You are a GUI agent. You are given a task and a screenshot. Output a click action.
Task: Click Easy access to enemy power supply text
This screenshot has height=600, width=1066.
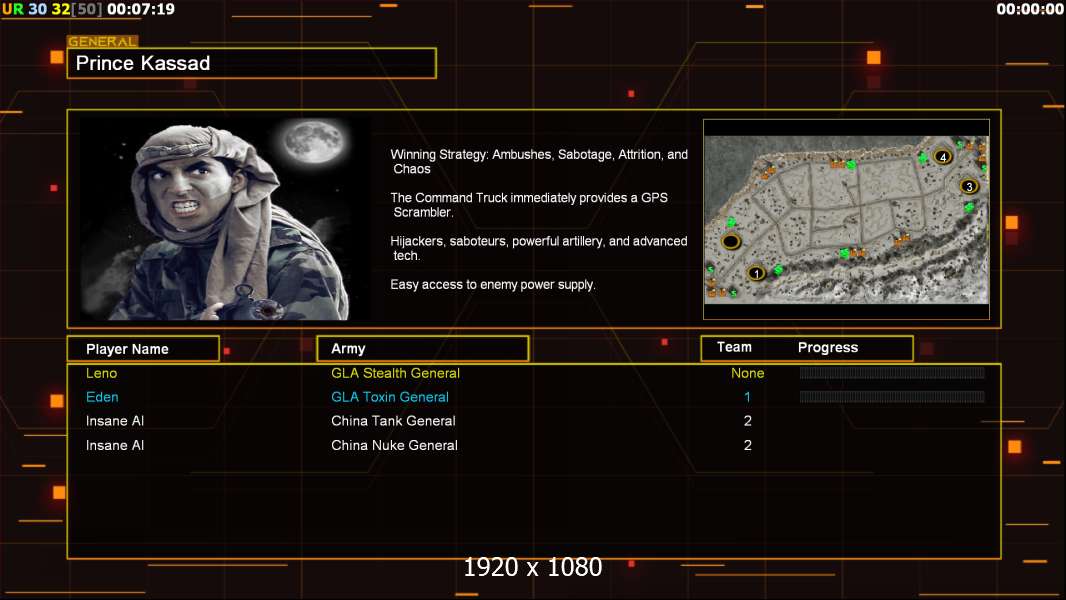(x=493, y=285)
